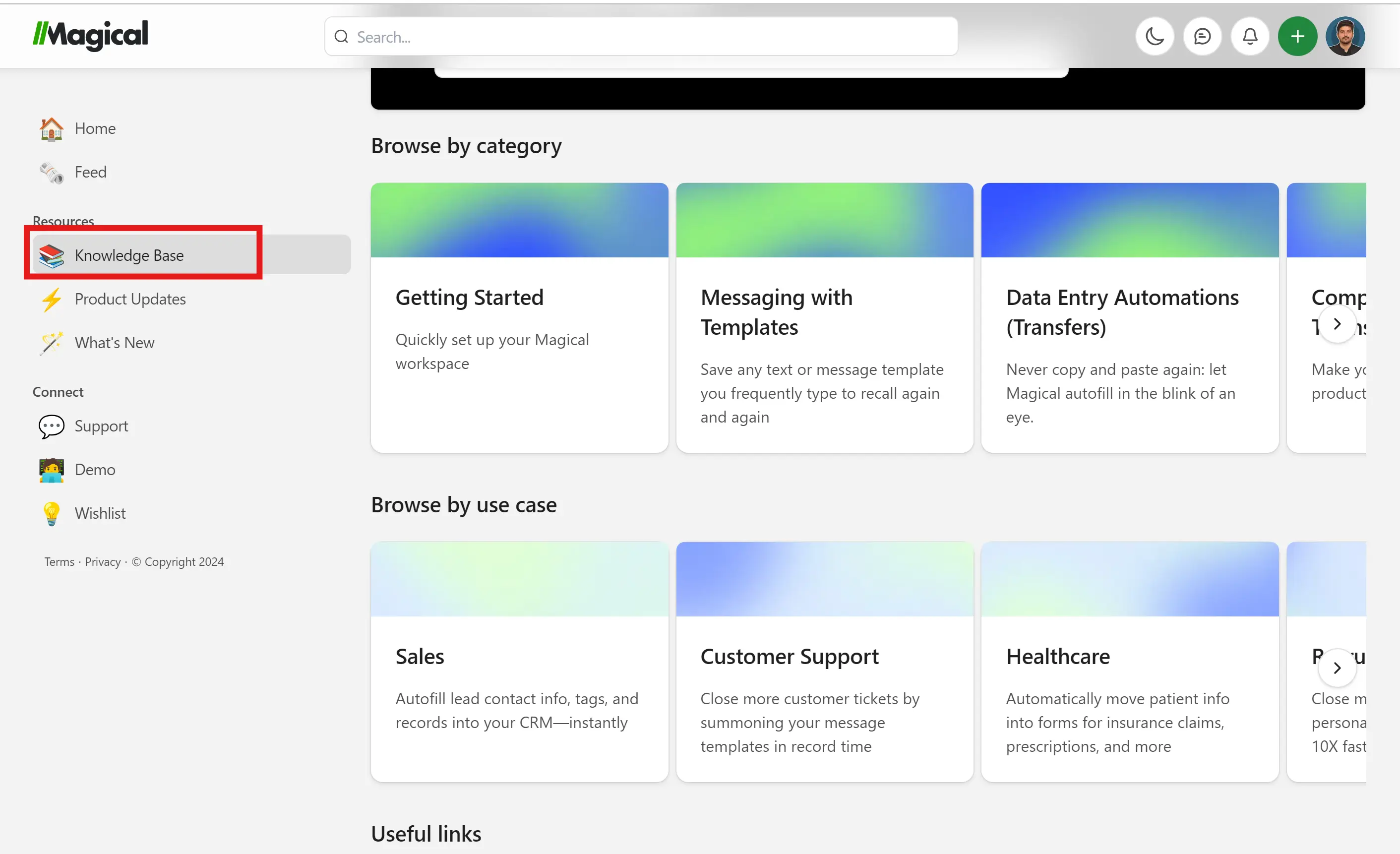1400x854 pixels.
Task: Click the Terms footer link
Action: pyautogui.click(x=59, y=562)
